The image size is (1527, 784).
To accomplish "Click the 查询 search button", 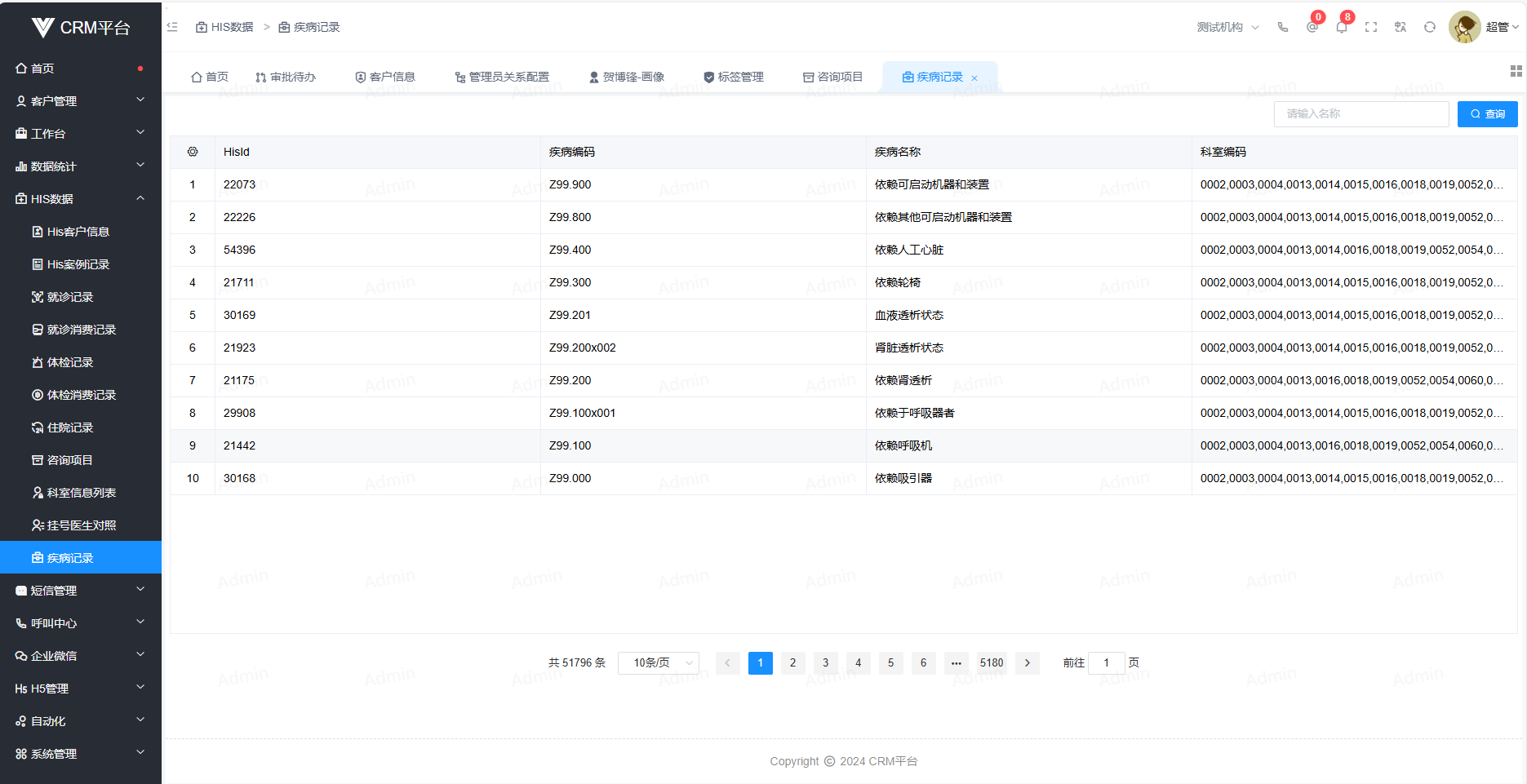I will (1487, 114).
